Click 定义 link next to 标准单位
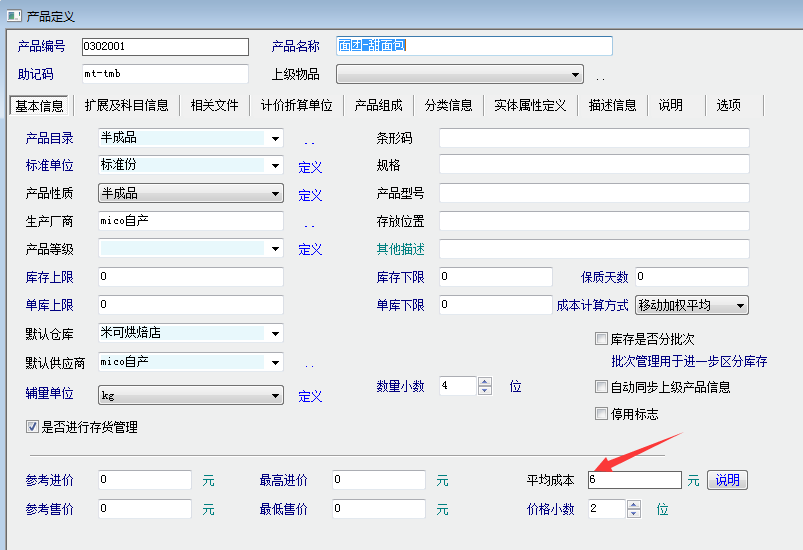 pyautogui.click(x=310, y=168)
